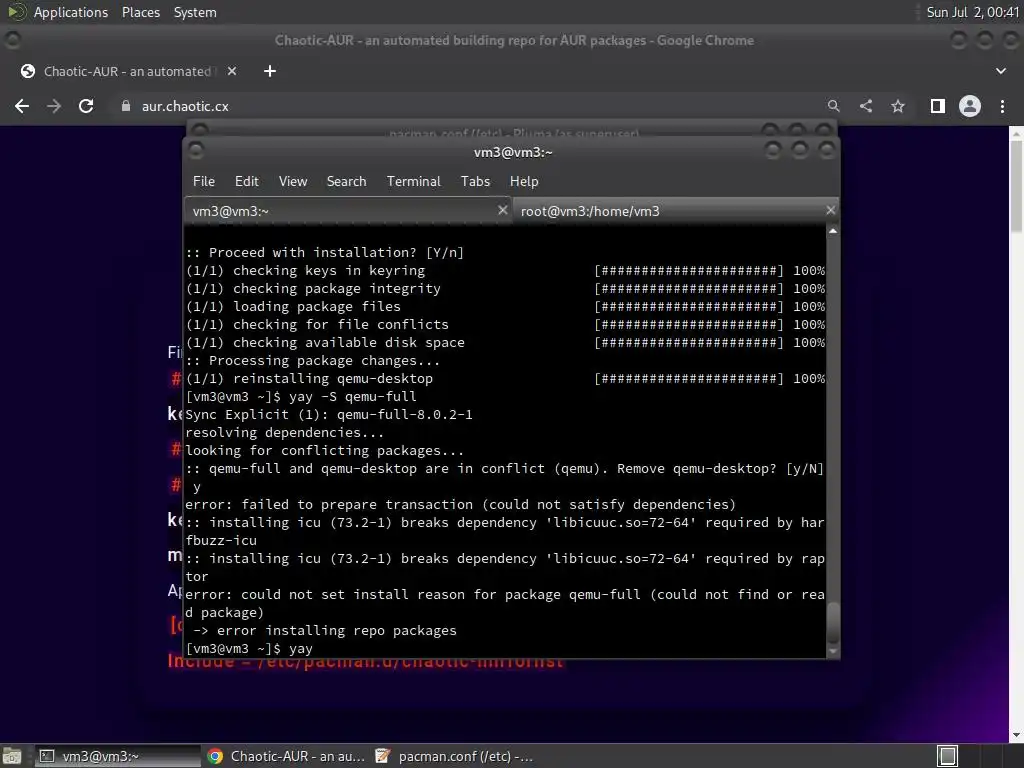
Task: Click the show desktop icon in bottom panel
Action: (x=12, y=756)
